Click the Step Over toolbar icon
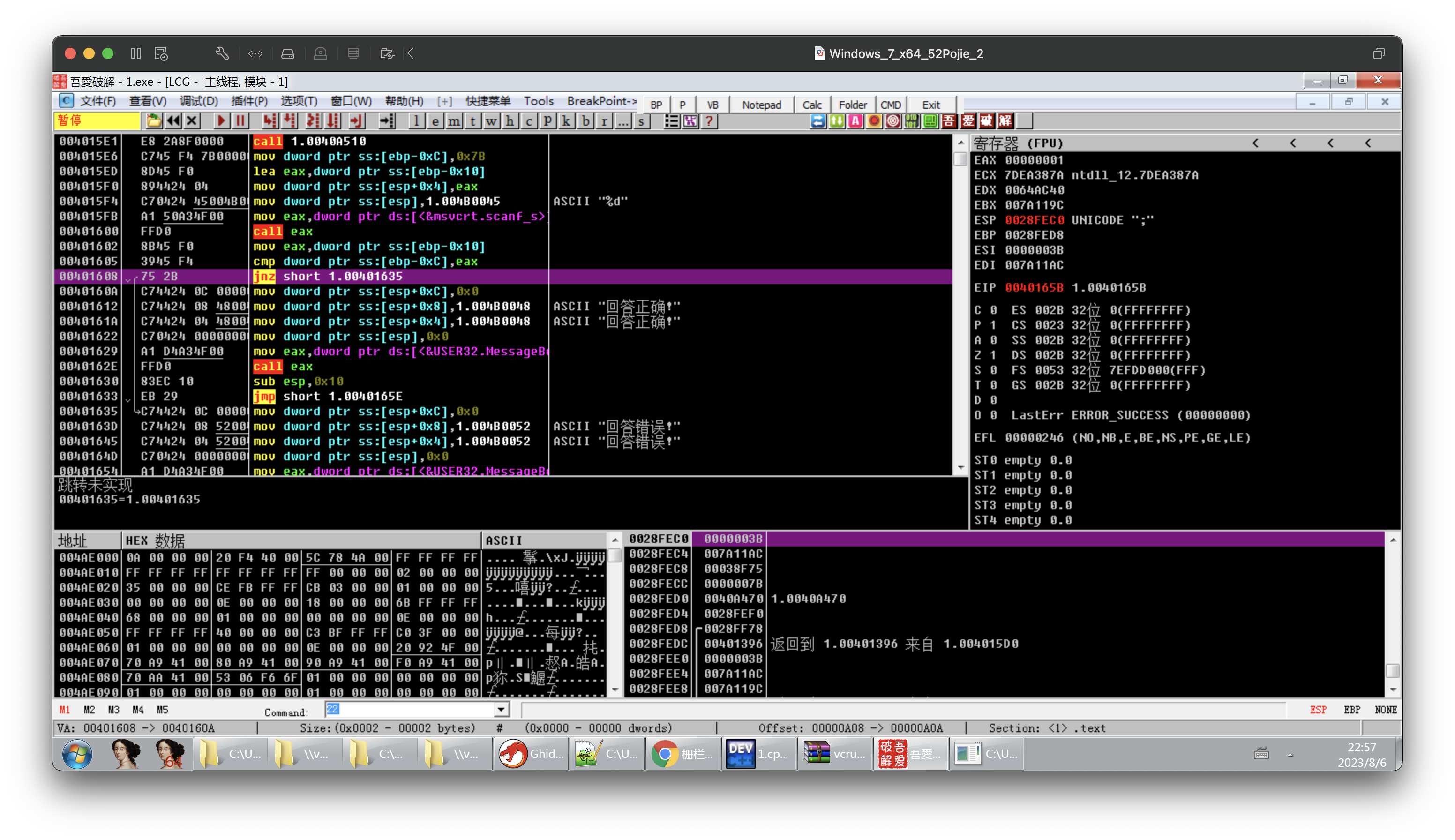This screenshot has height=840, width=1455. (x=290, y=121)
